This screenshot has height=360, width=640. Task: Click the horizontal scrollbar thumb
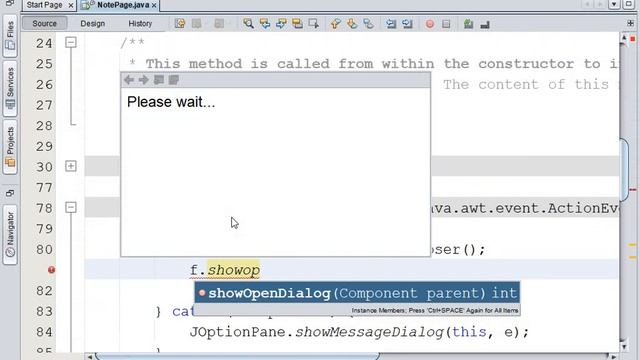tap(238, 356)
